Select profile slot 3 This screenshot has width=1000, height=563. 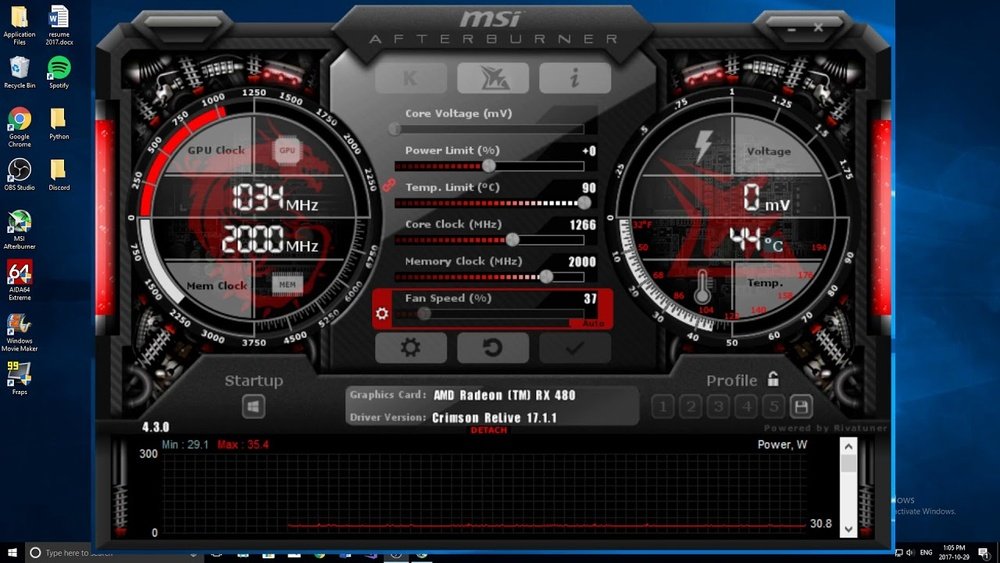click(718, 406)
